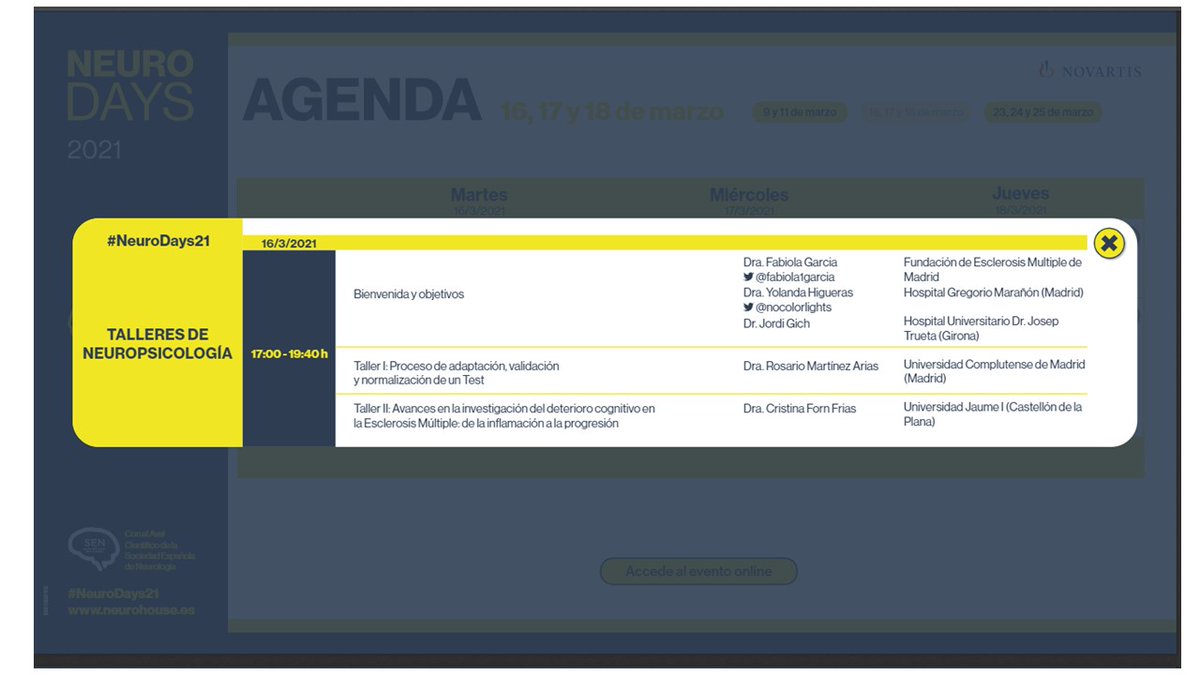
Task: Select the 23, 24 y 25 de marzo tab
Action: 1042,112
